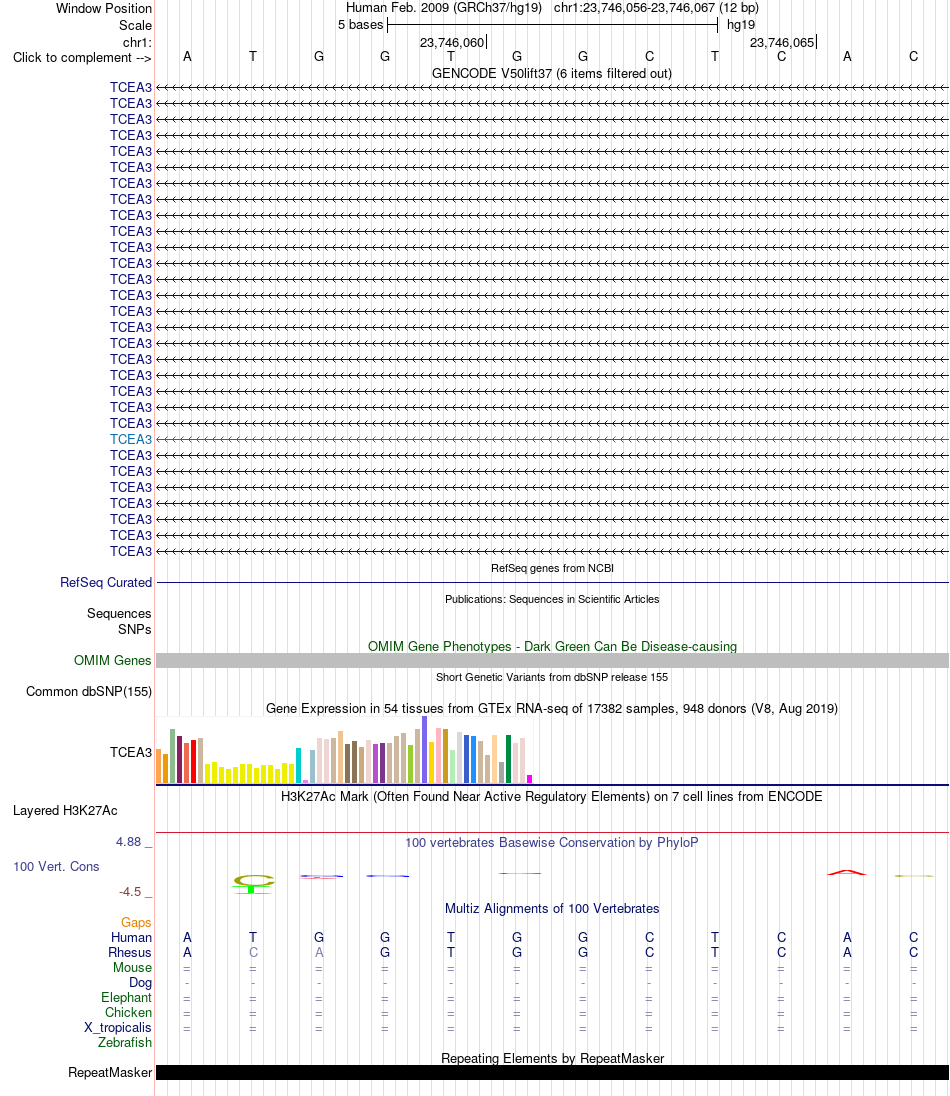The height and width of the screenshot is (1096, 950).
Task: Click the "Dog" species label
Action: [141, 982]
